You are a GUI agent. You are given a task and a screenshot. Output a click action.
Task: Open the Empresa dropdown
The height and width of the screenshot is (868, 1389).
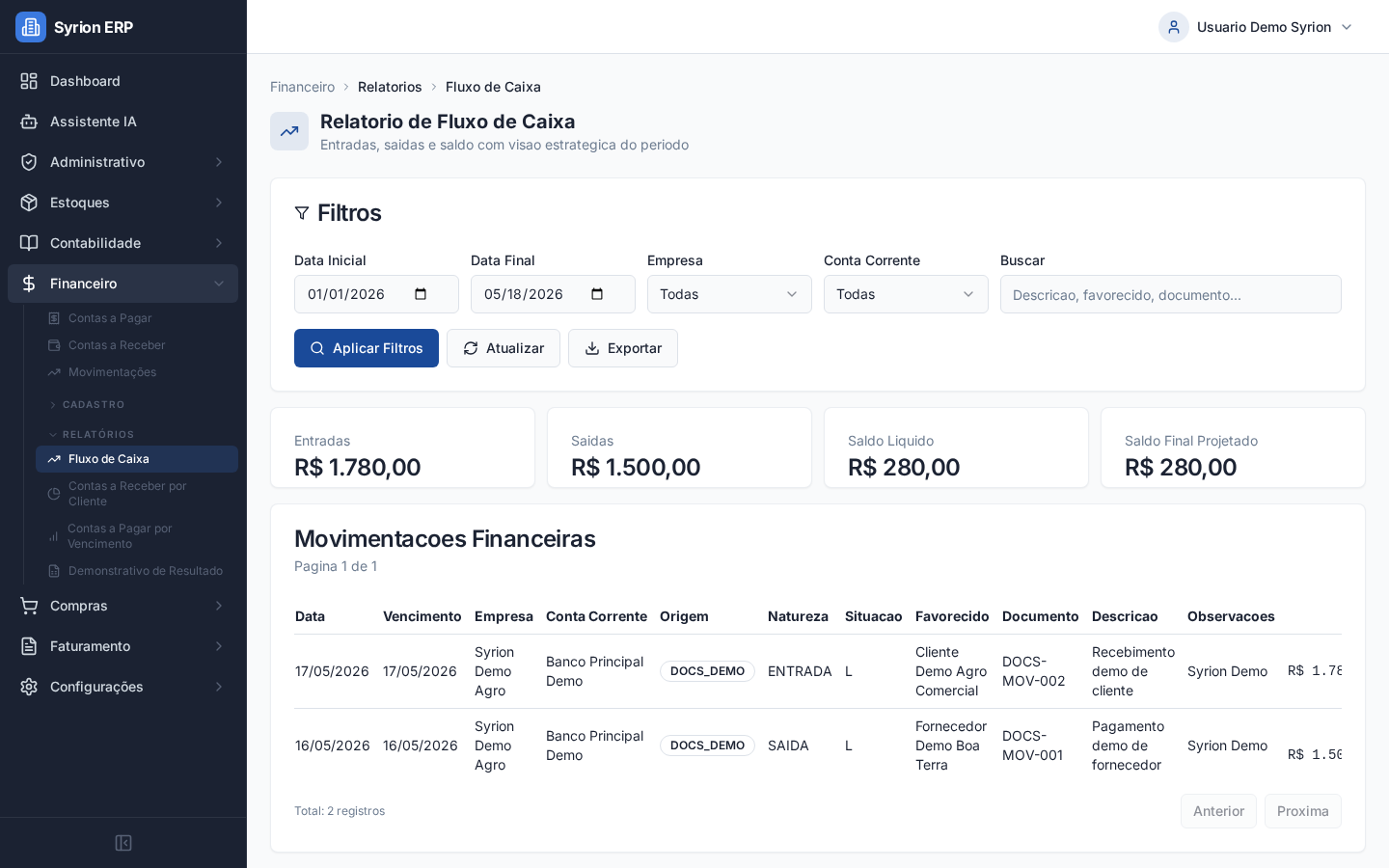point(729,294)
